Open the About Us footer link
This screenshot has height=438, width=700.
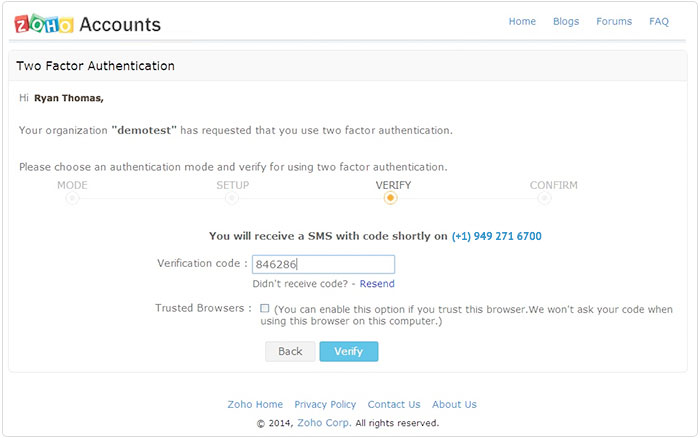(x=454, y=405)
